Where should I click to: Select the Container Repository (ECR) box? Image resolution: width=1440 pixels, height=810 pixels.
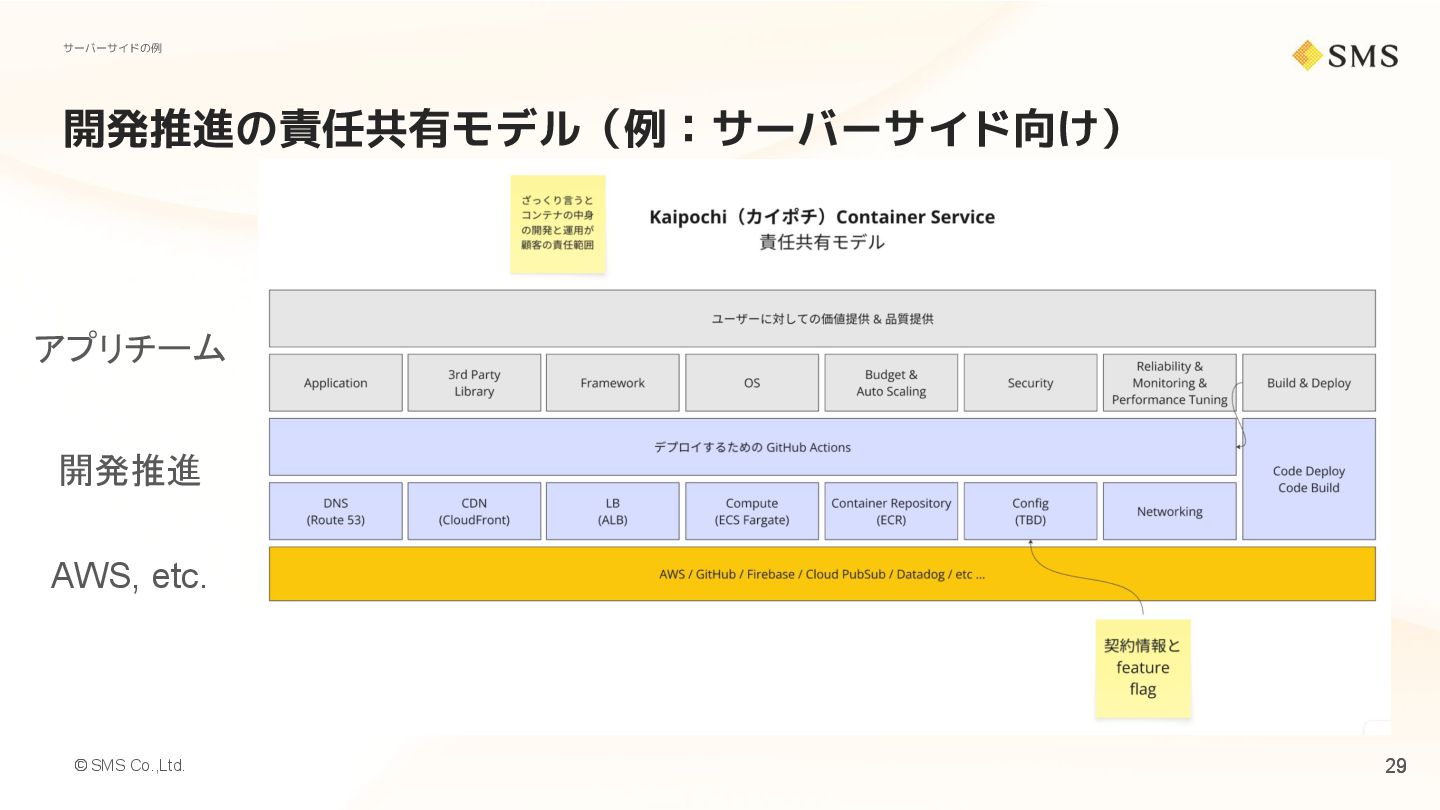tap(891, 511)
